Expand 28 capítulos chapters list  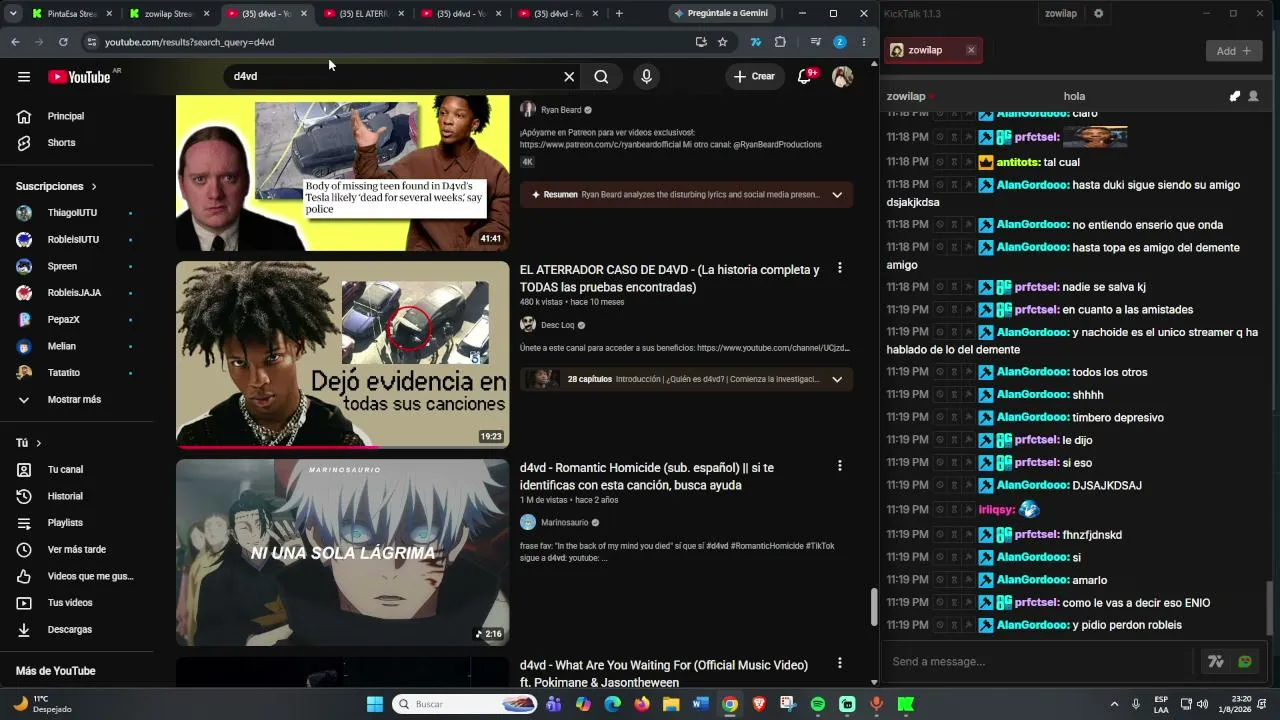click(x=837, y=379)
